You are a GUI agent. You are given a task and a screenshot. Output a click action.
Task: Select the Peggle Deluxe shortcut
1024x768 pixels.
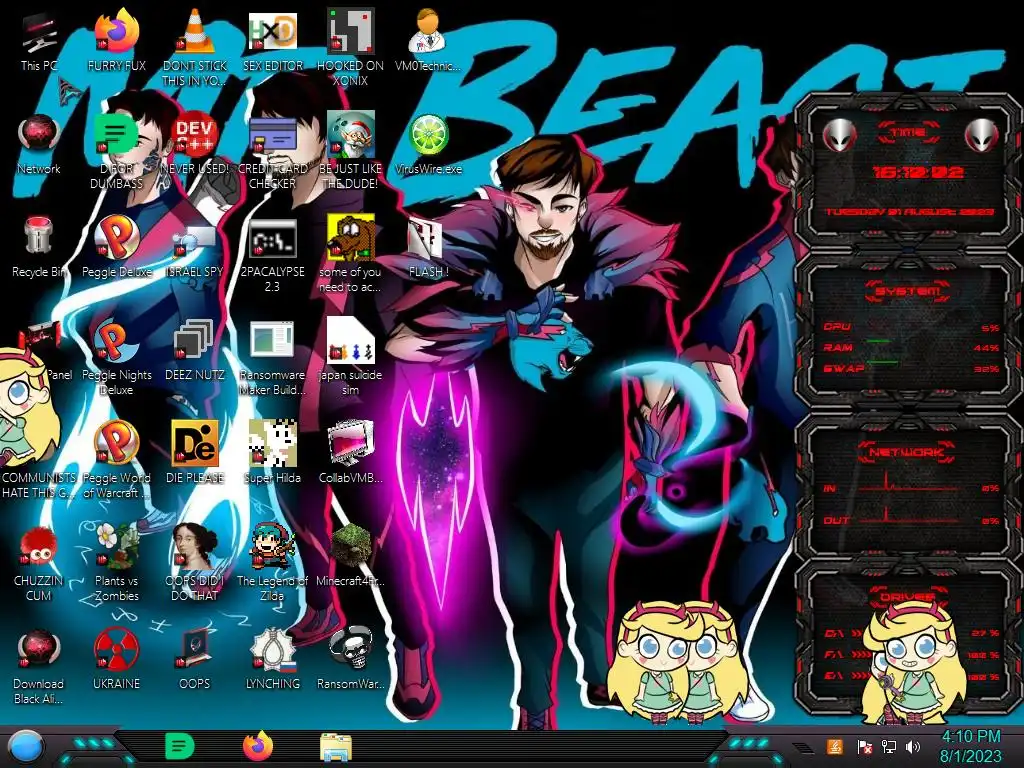116,247
